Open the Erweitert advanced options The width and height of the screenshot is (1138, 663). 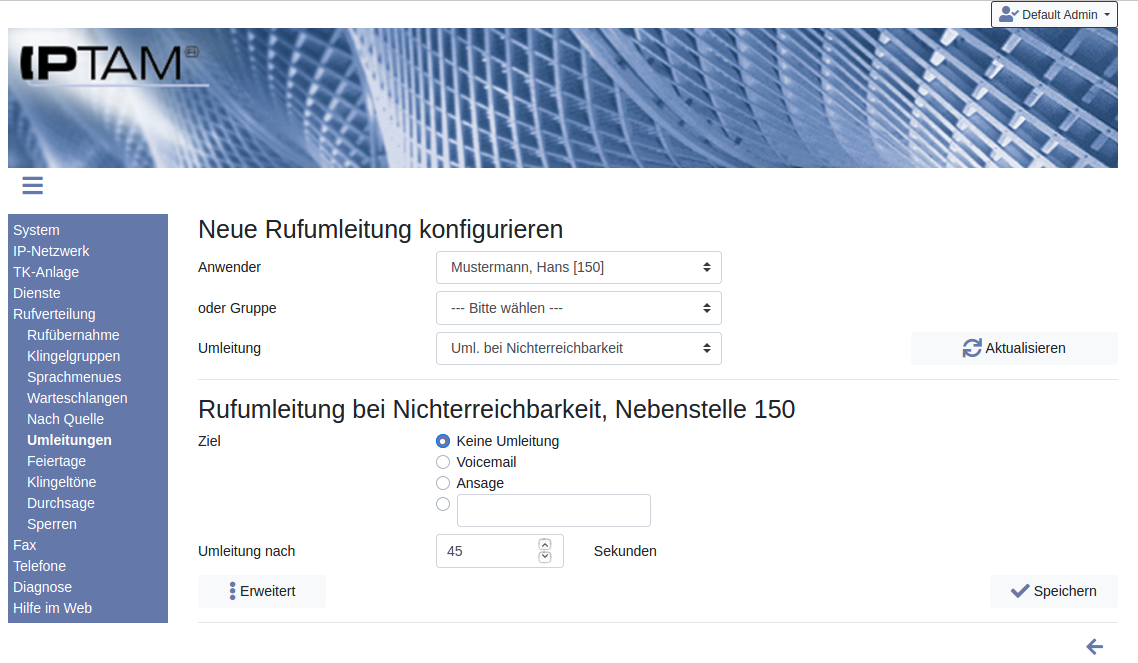262,591
